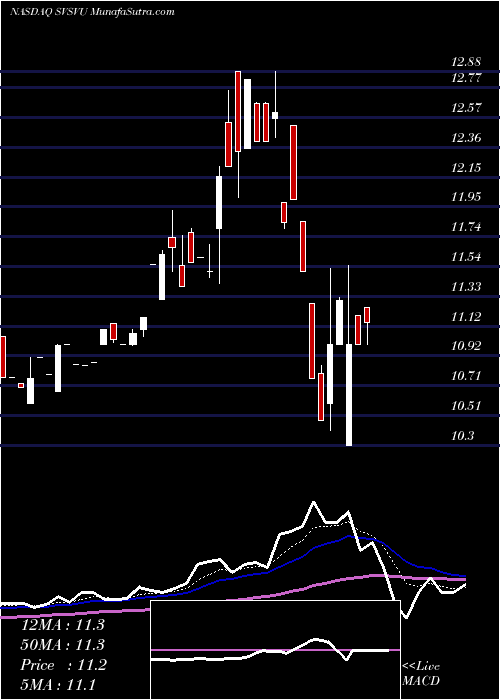Click the 11.54 price level label
The height and width of the screenshot is (700, 500).
click(467, 257)
